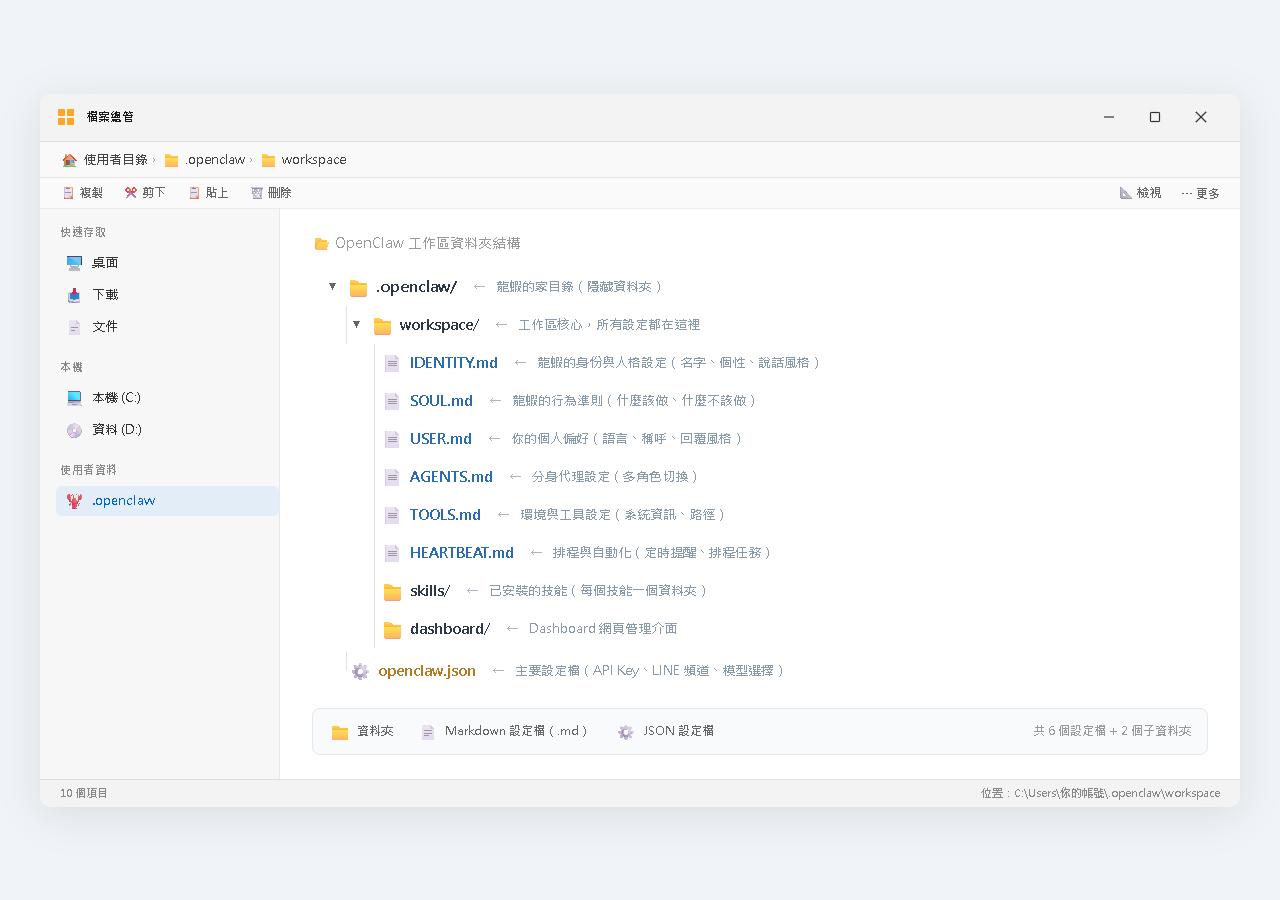This screenshot has width=1280, height=900.
Task: Click the 檢視 (View) icon on the right
Action: click(x=1125, y=192)
